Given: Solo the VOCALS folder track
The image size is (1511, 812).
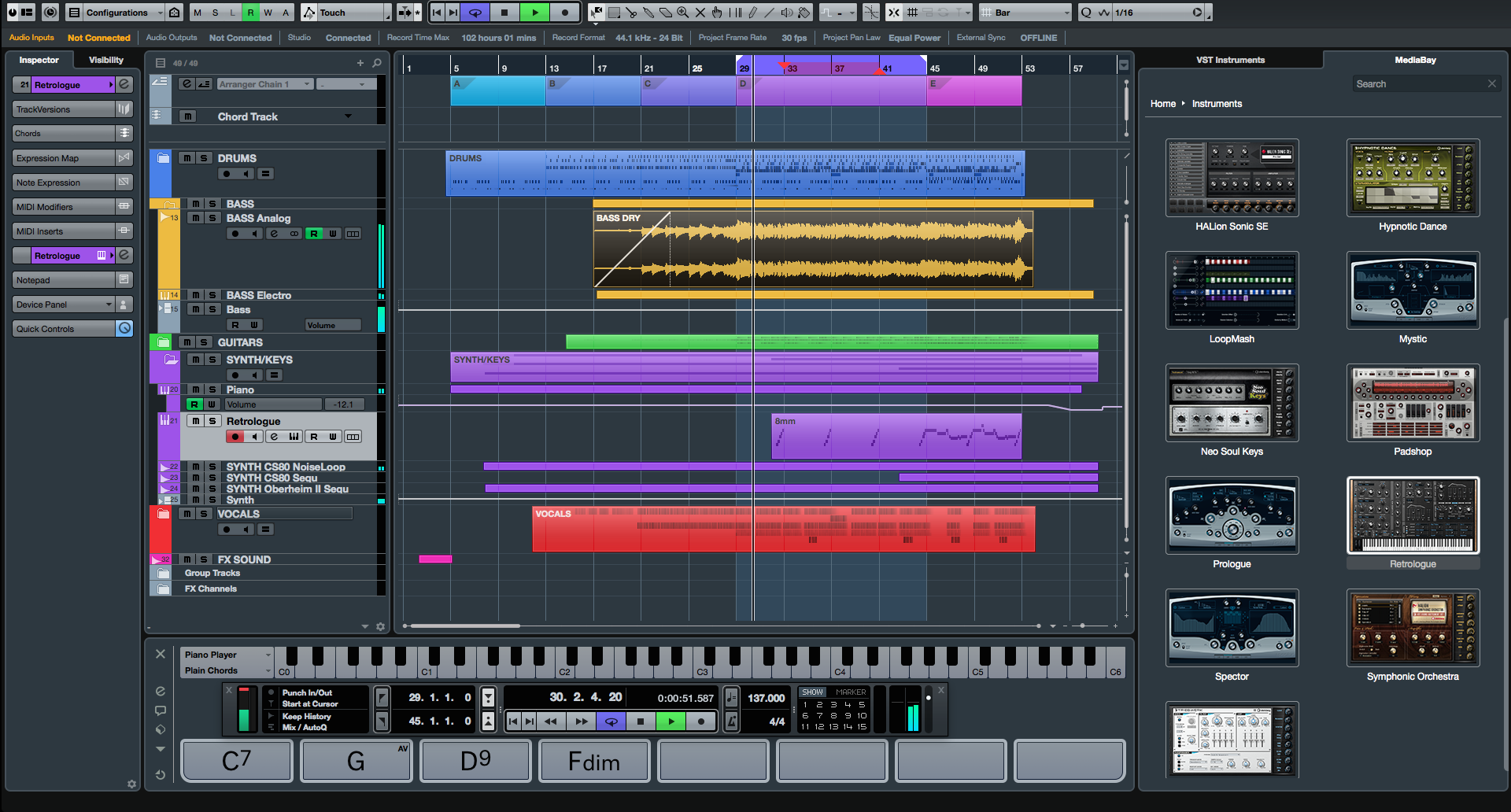Looking at the screenshot, I should click(203, 514).
